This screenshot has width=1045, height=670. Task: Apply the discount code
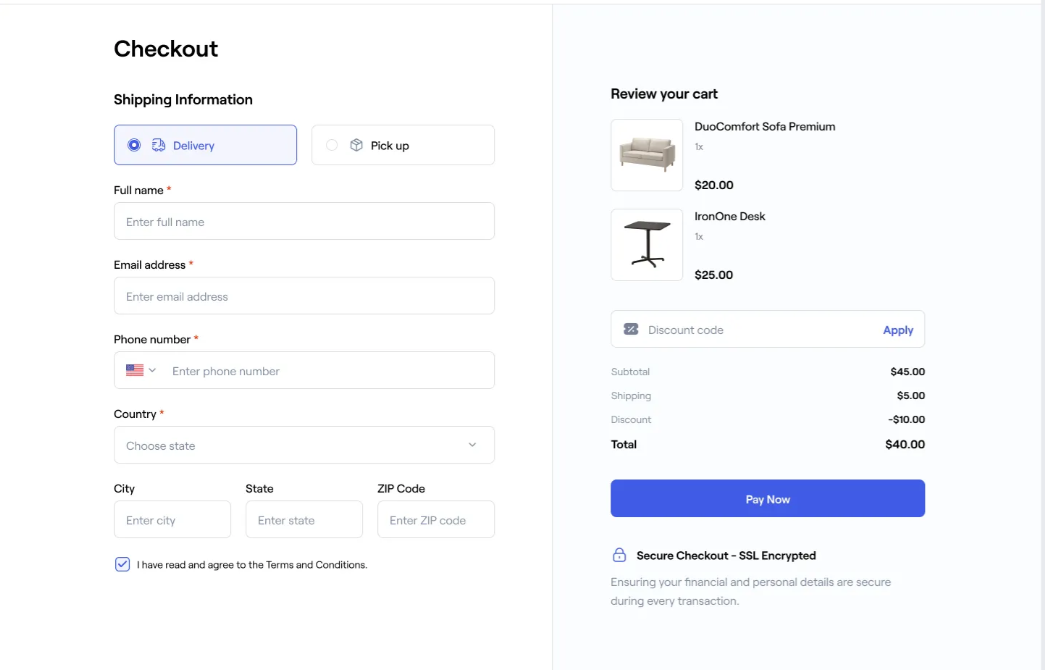click(897, 330)
